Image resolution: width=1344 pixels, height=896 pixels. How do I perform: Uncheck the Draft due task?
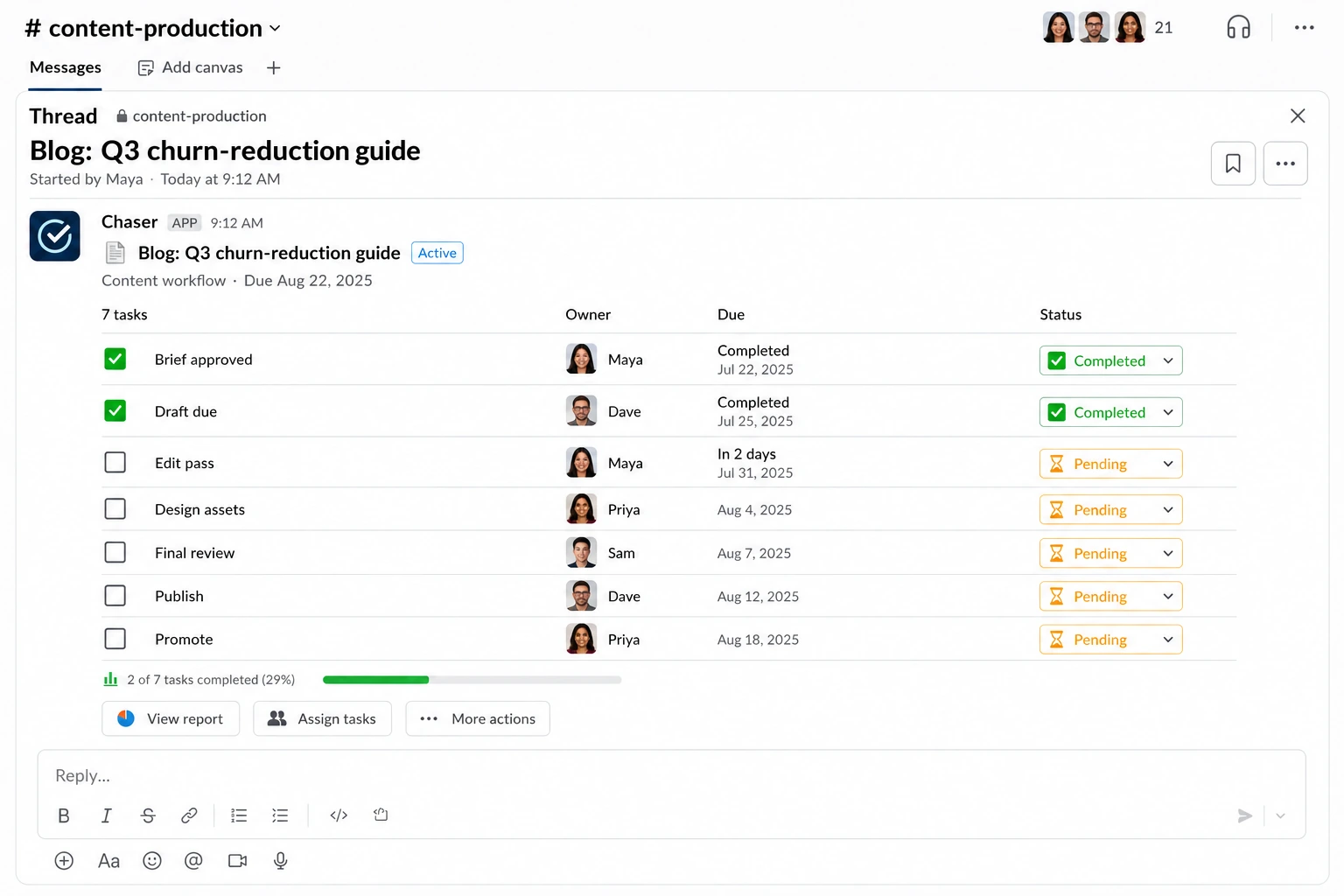point(115,410)
